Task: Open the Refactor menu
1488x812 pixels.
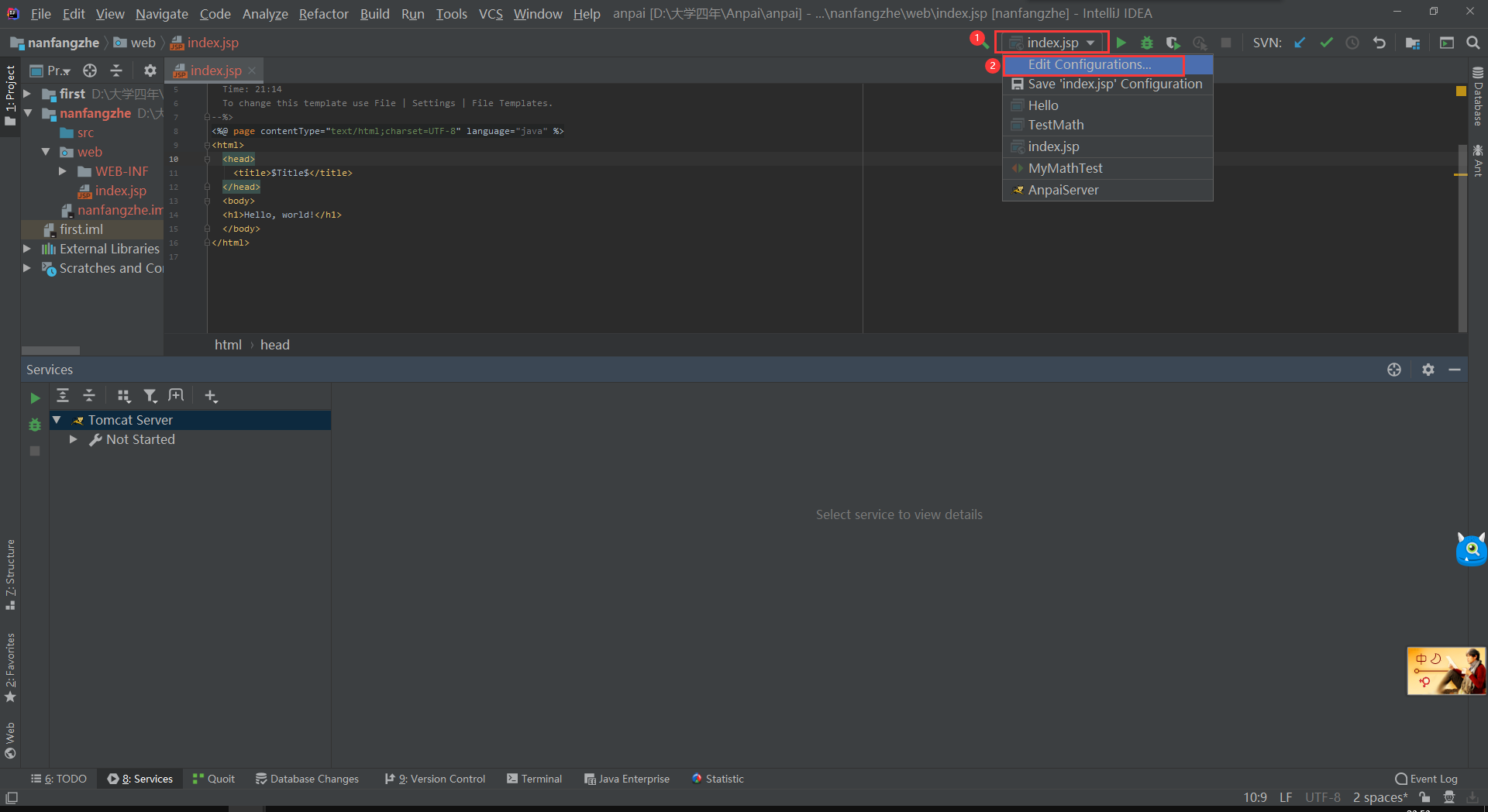Action: [323, 14]
